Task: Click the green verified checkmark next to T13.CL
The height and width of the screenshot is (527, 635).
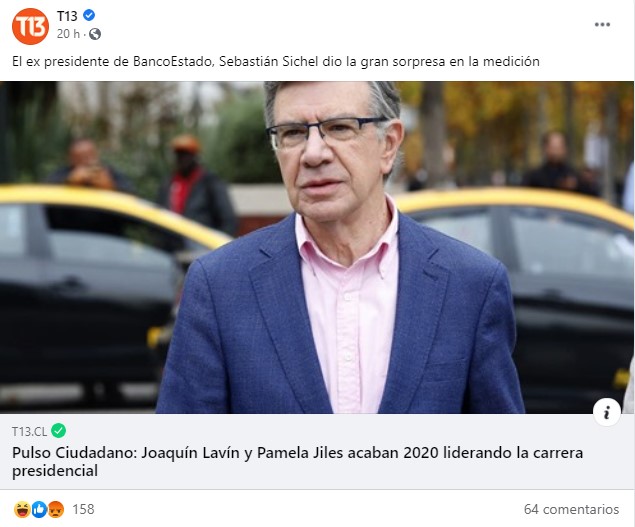Action: pyautogui.click(x=59, y=431)
